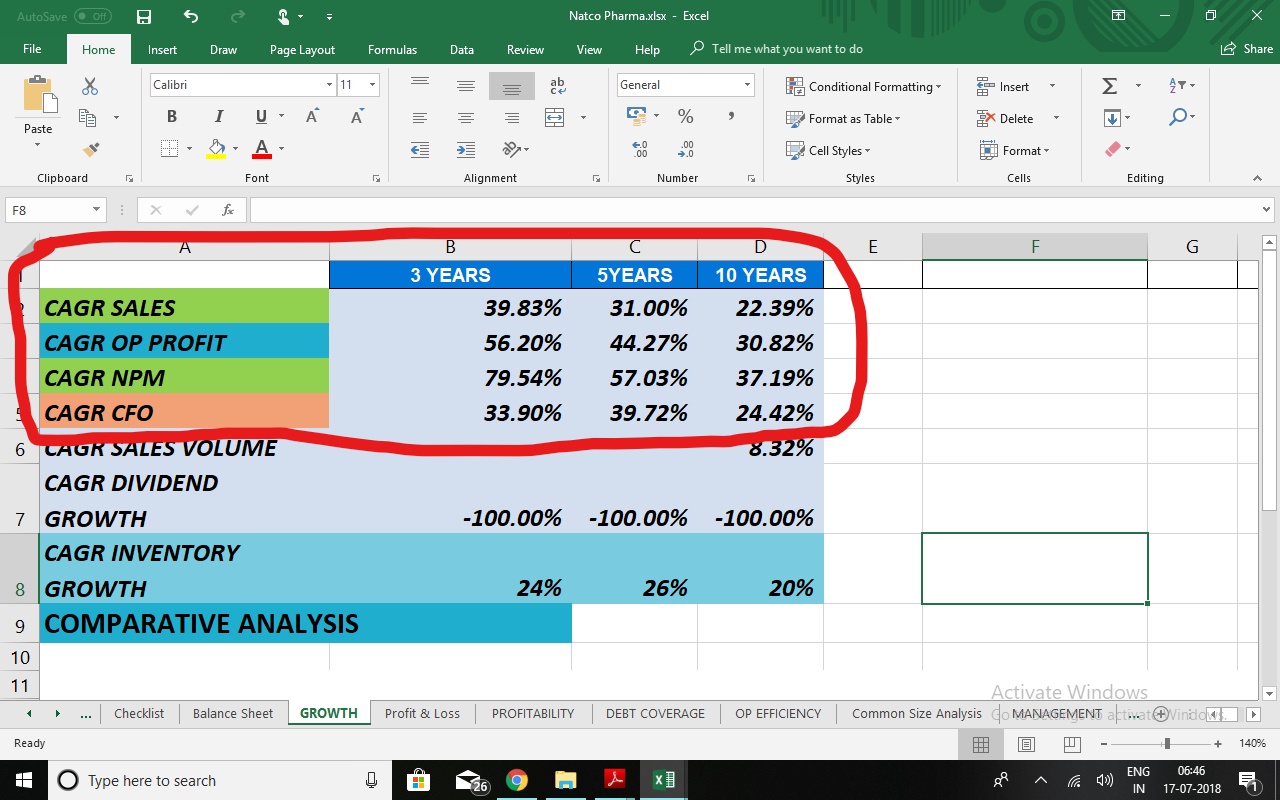
Task: Apply Percent Style number format
Action: (x=685, y=117)
